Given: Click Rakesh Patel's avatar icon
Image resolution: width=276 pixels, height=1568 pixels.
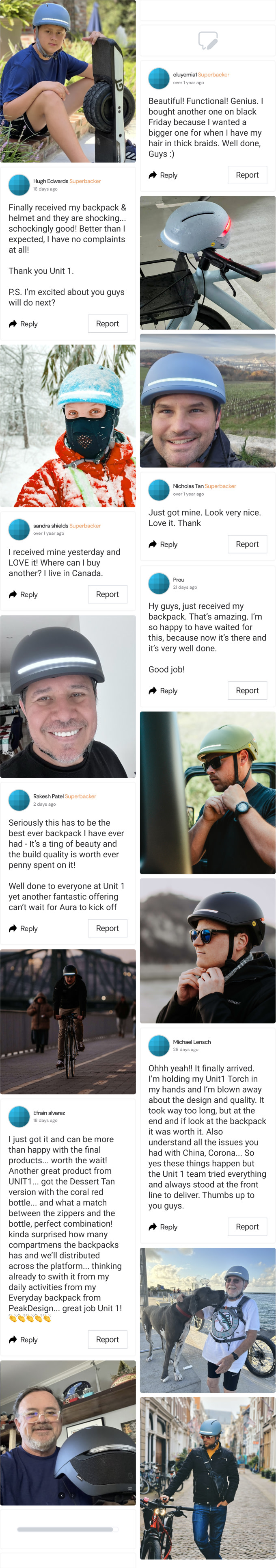Looking at the screenshot, I should point(19,800).
